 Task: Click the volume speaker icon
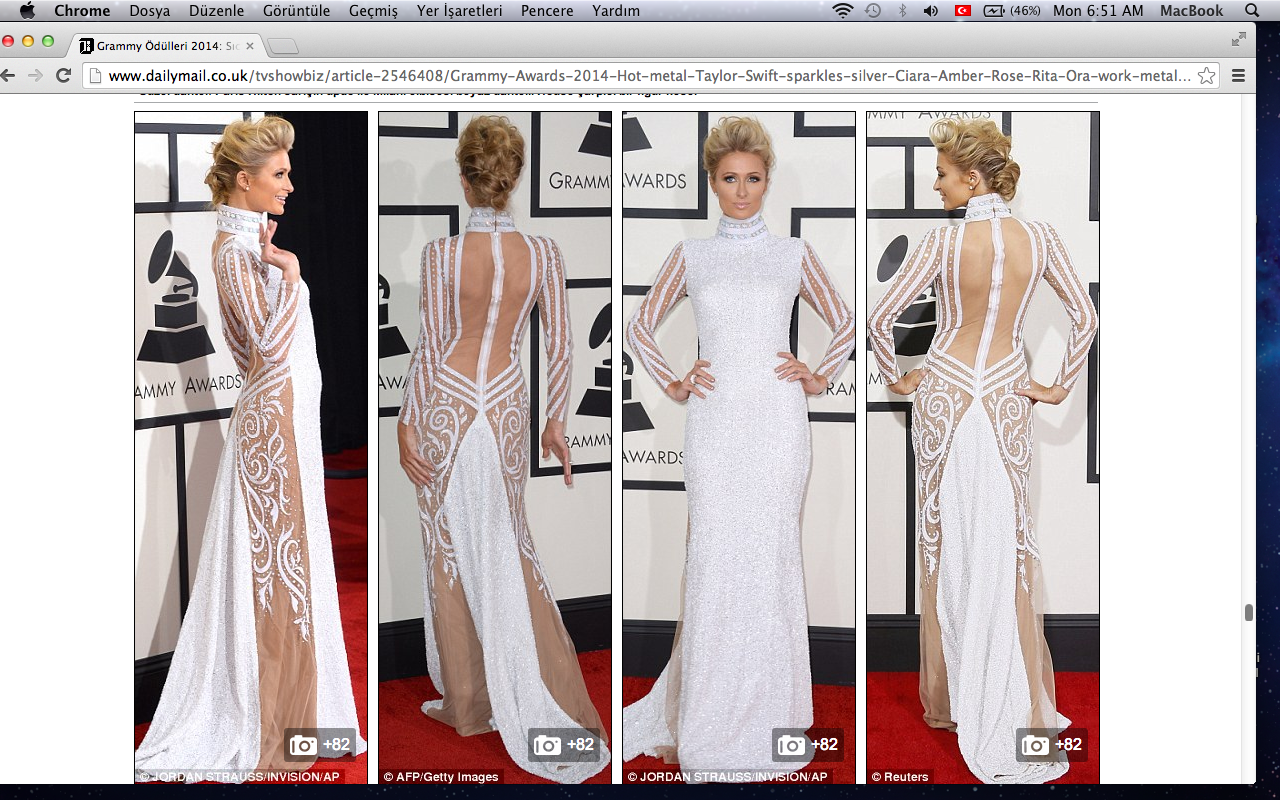coord(931,11)
